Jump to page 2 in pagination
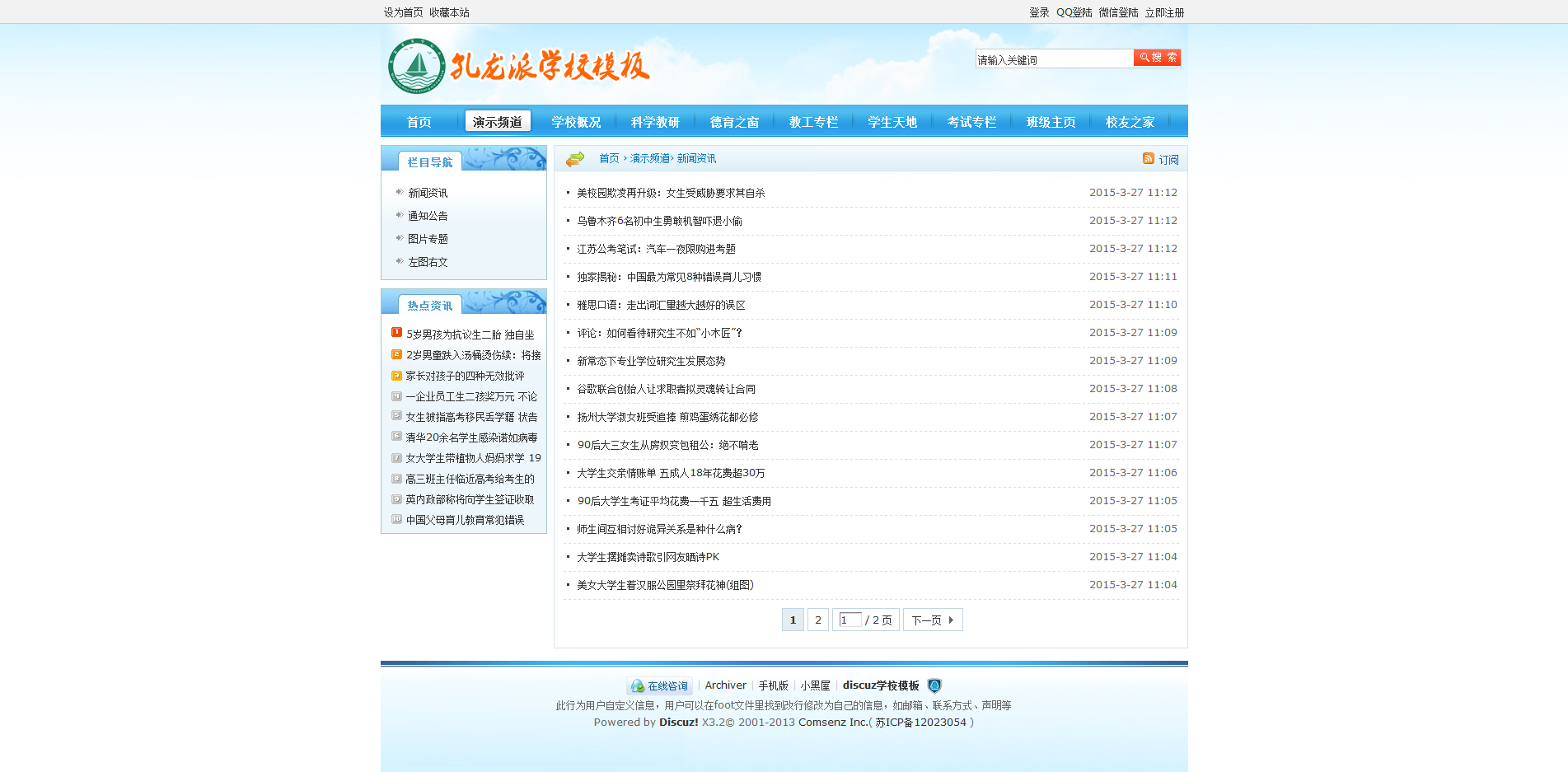 tap(817, 620)
